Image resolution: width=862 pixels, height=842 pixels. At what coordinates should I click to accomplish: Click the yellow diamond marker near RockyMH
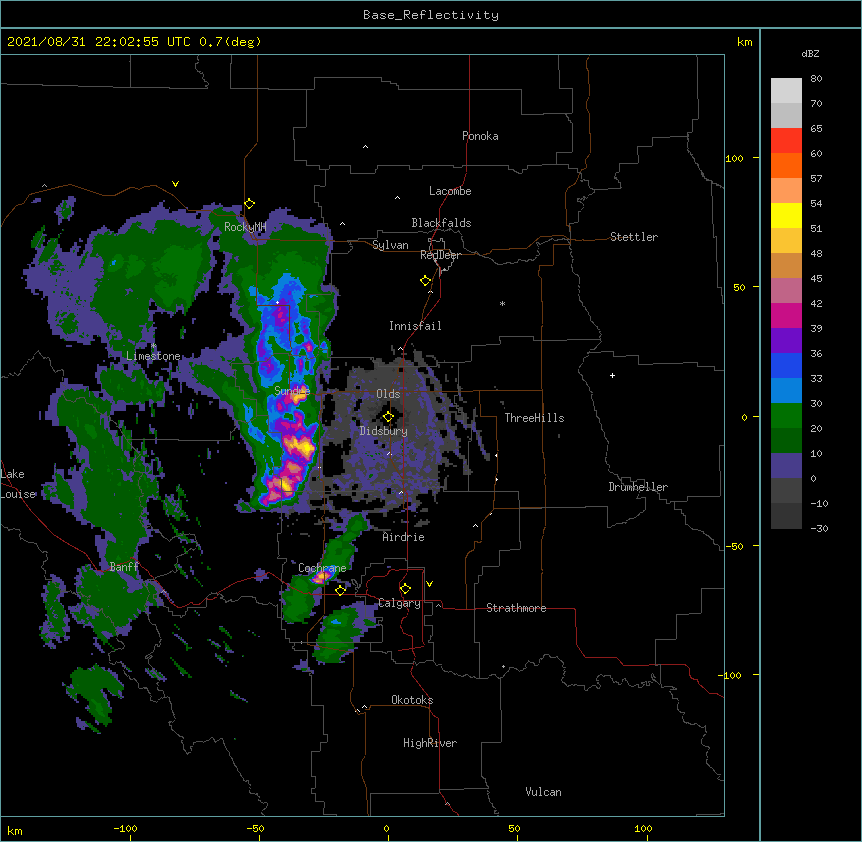250,203
